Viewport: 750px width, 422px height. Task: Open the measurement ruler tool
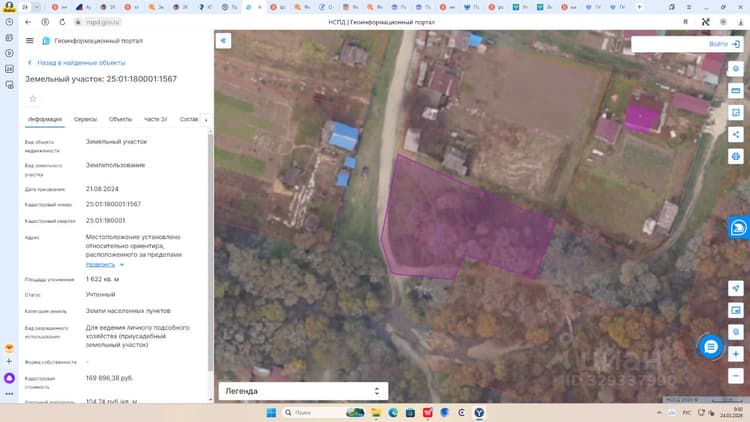pyautogui.click(x=736, y=90)
